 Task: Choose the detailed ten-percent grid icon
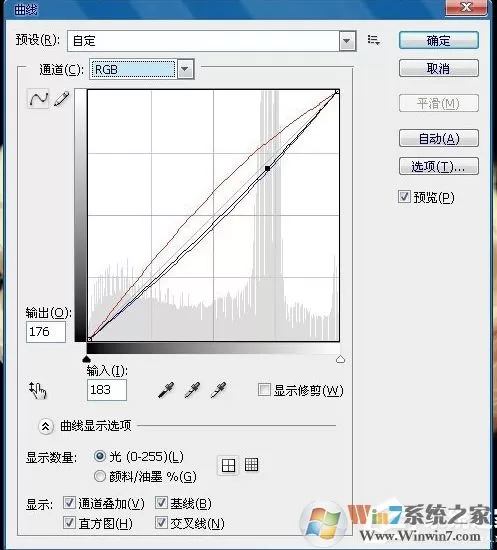point(251,464)
